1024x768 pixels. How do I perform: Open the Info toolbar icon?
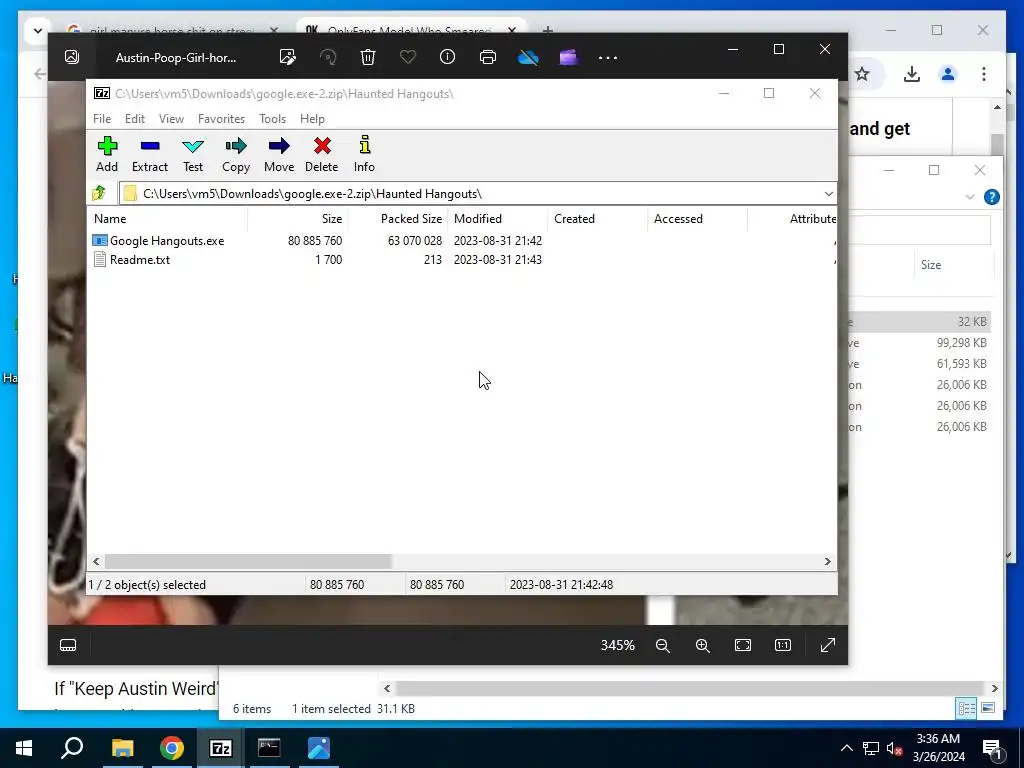(364, 154)
